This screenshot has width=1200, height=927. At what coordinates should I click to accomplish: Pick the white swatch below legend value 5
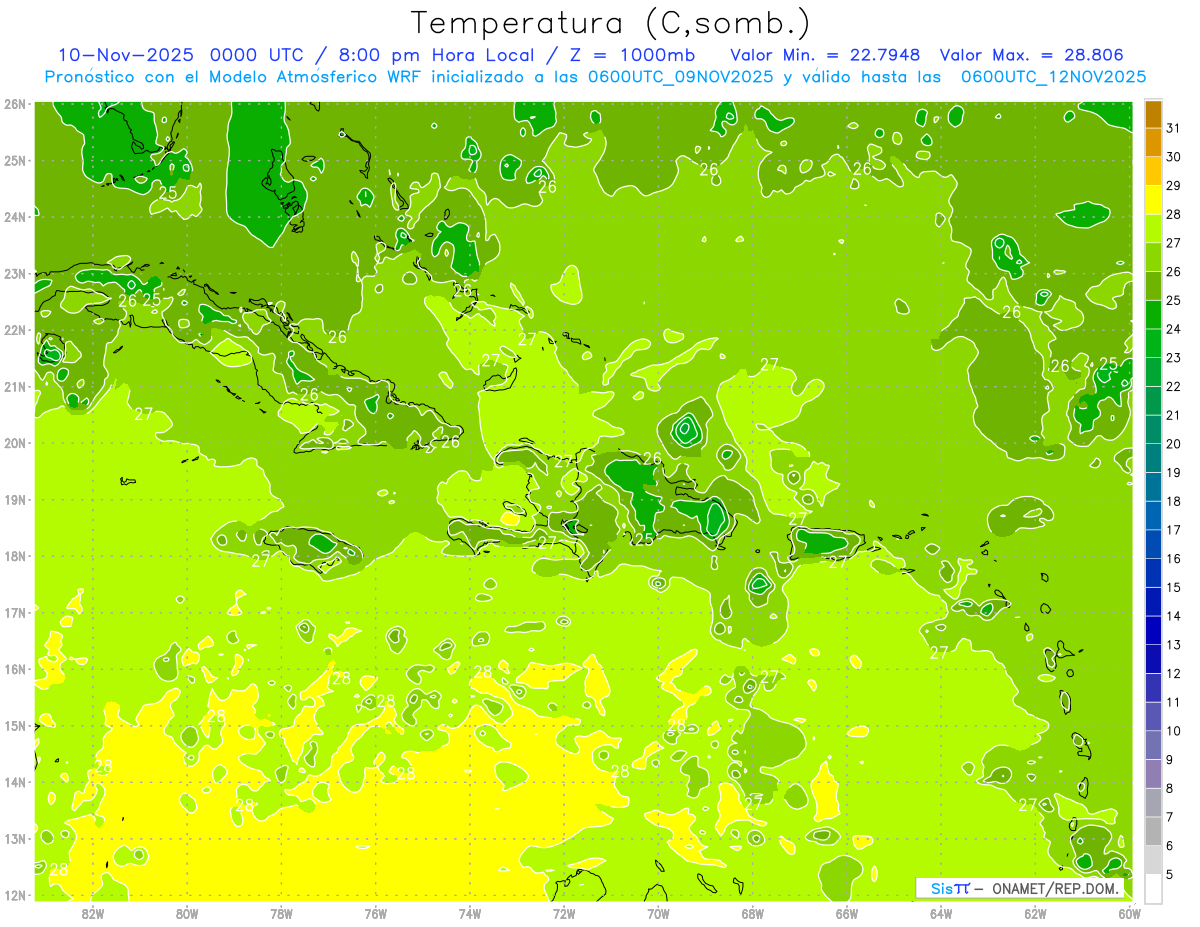coord(1153,888)
